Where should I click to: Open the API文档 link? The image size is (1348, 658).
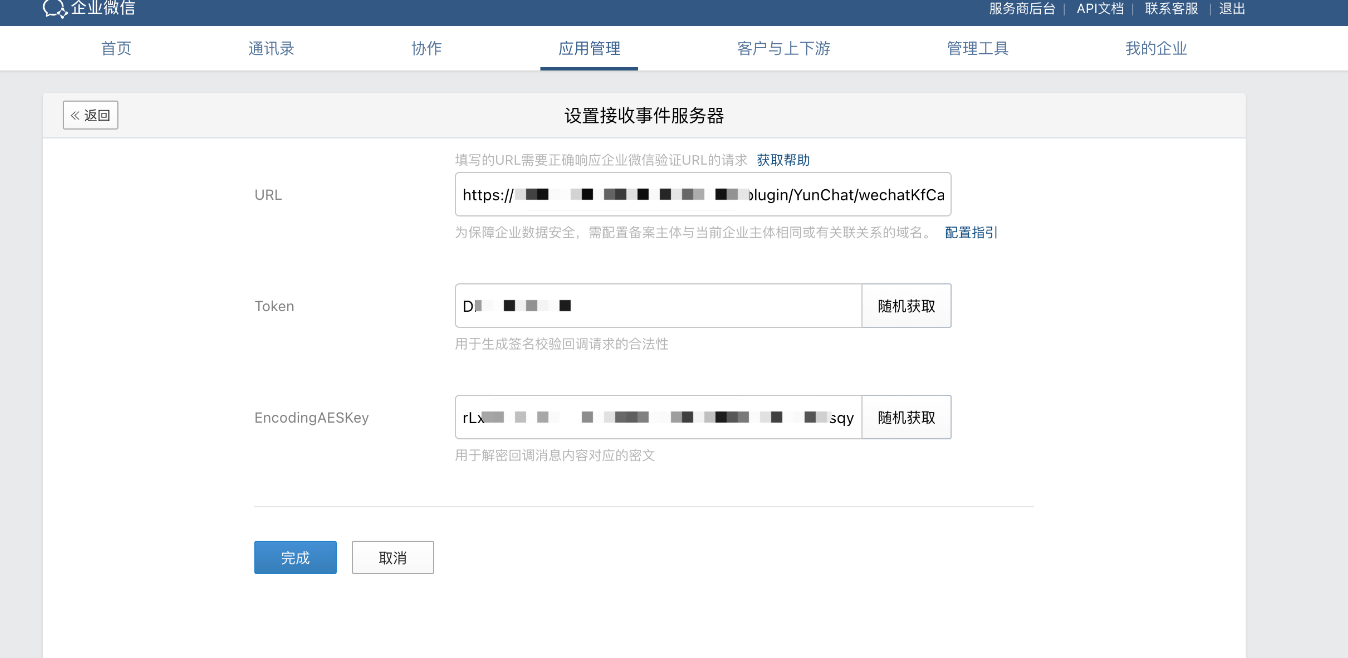(1099, 9)
